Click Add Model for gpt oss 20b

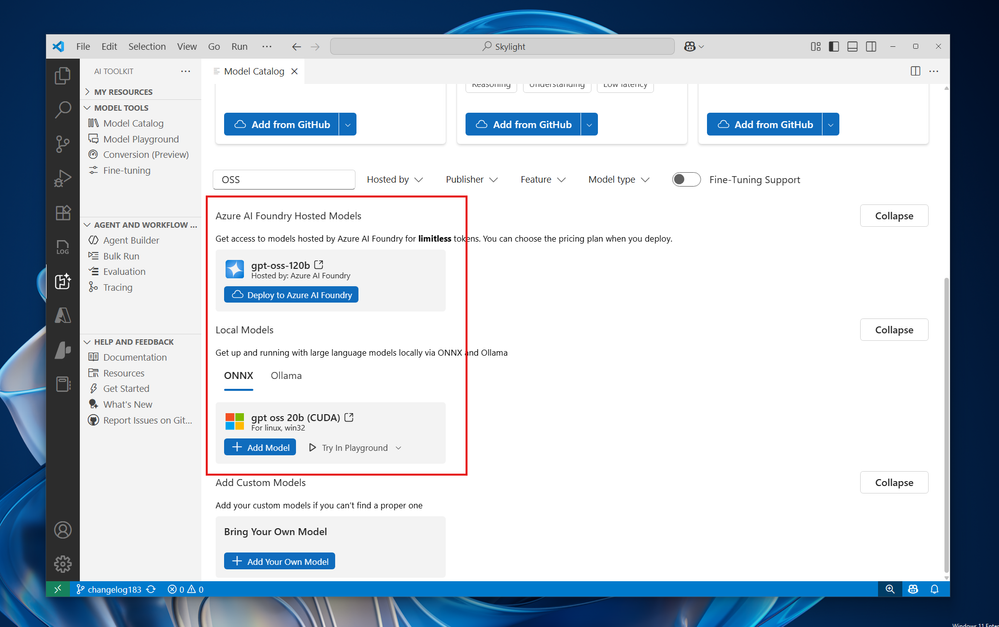point(260,447)
